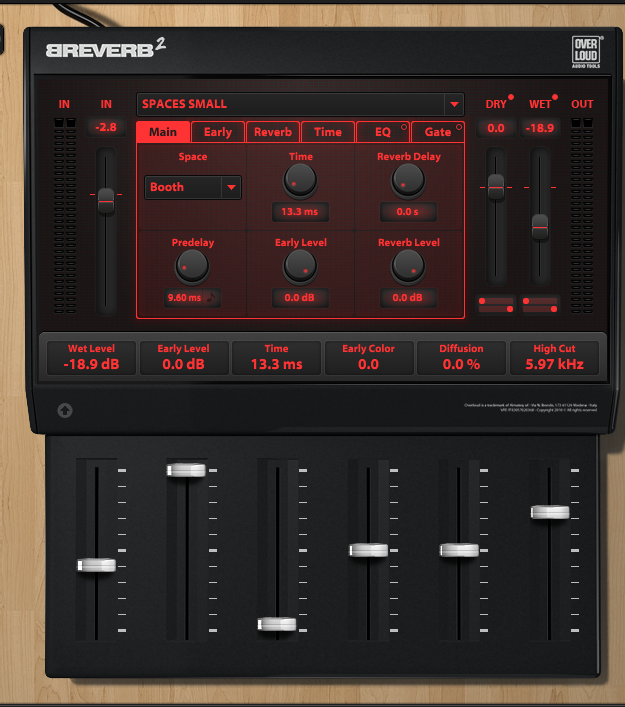The height and width of the screenshot is (707, 625).
Task: Open the EQ tab
Action: 383,132
